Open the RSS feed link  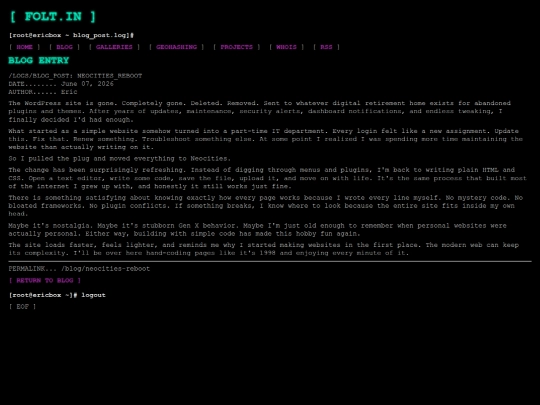326,47
